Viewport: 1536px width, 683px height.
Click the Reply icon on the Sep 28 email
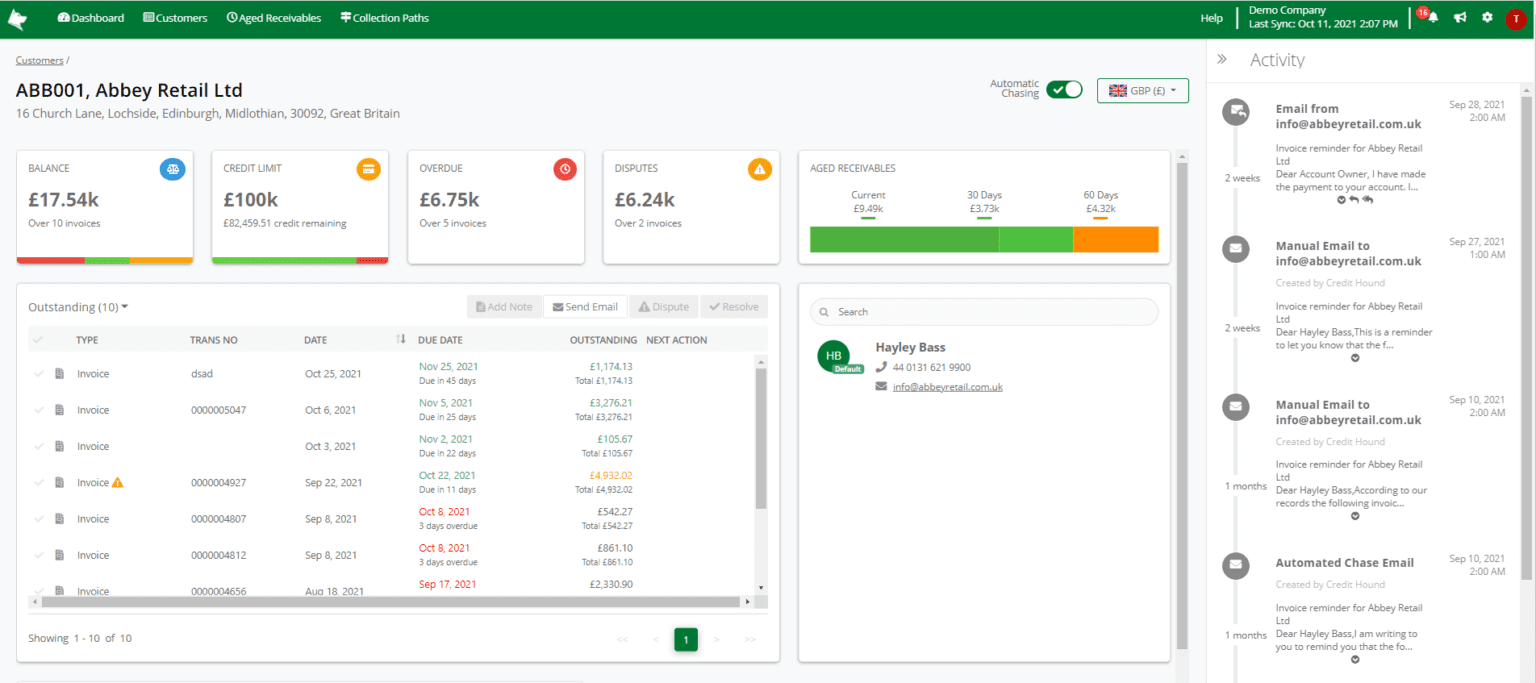pos(1356,200)
